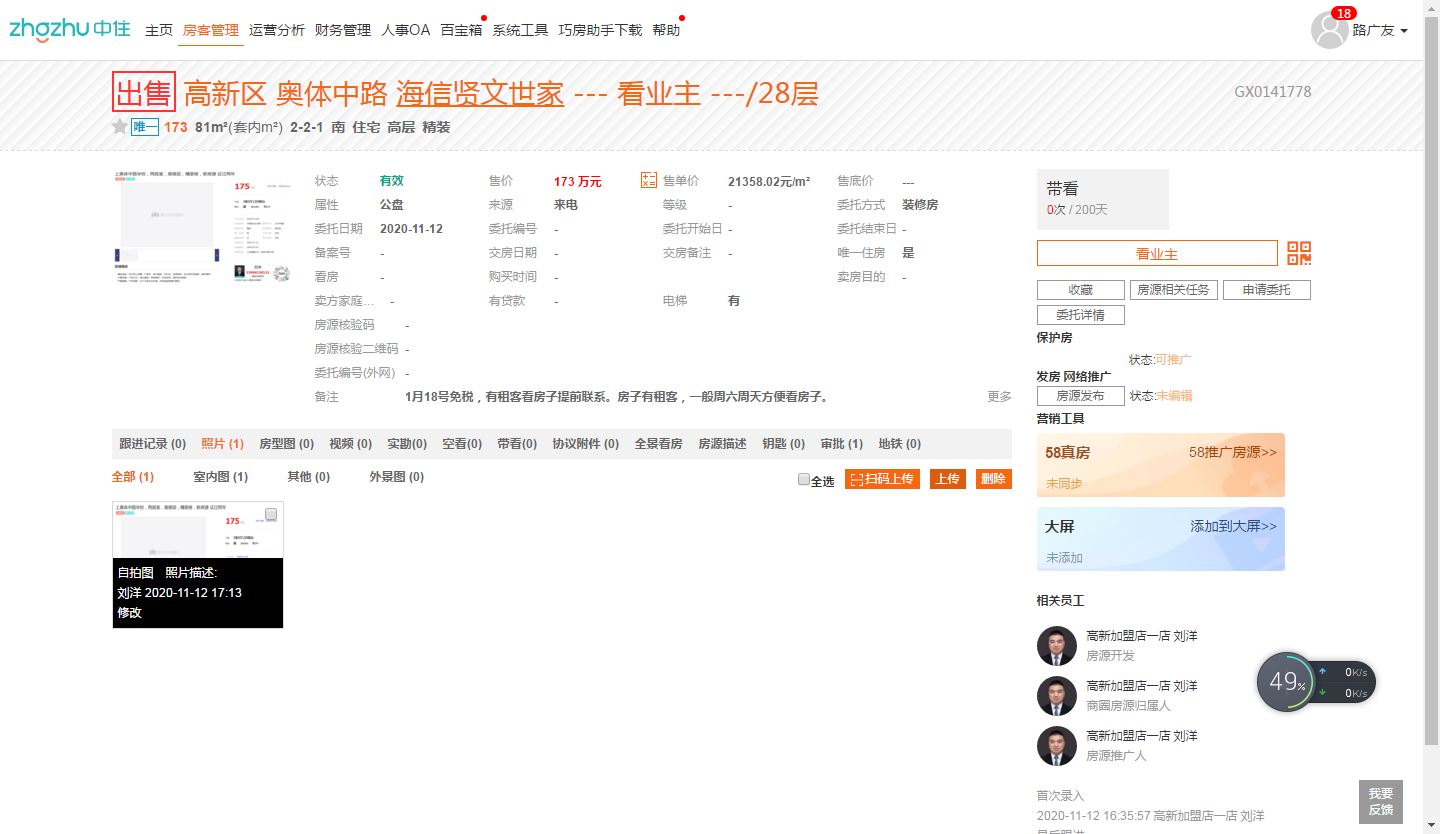Click the green sync icon next to 售单价
The width and height of the screenshot is (1440, 834).
click(648, 180)
